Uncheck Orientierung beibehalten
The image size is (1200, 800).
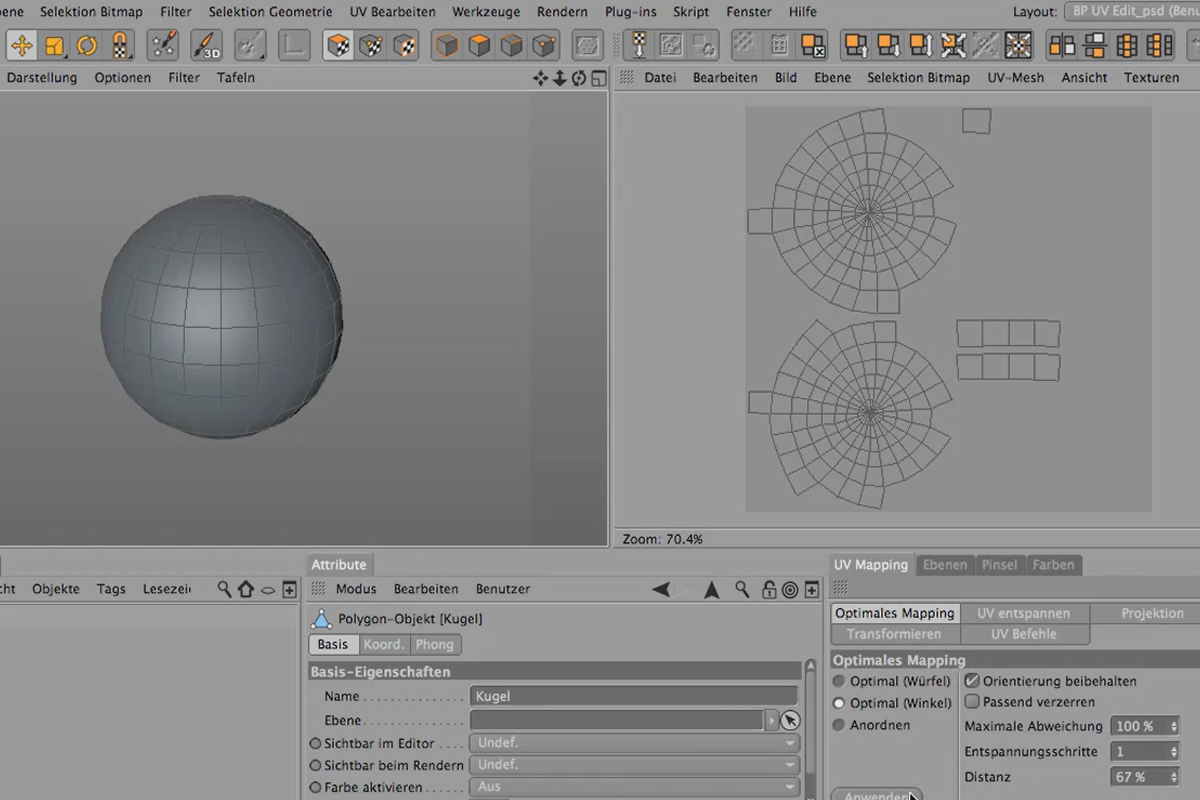[972, 681]
